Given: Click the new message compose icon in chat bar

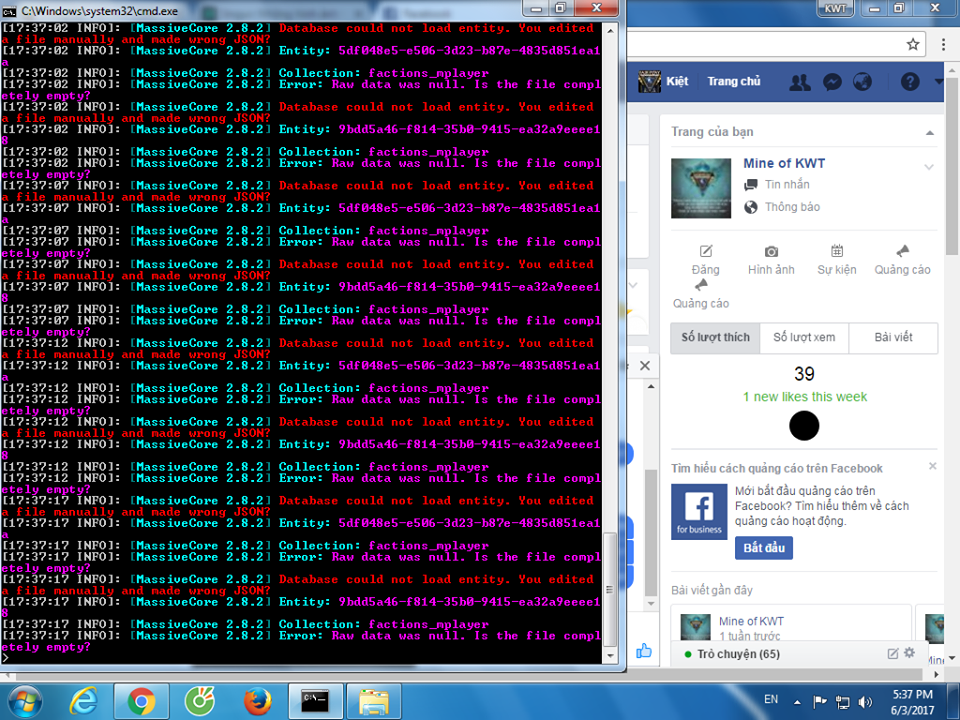Looking at the screenshot, I should click(x=893, y=654).
